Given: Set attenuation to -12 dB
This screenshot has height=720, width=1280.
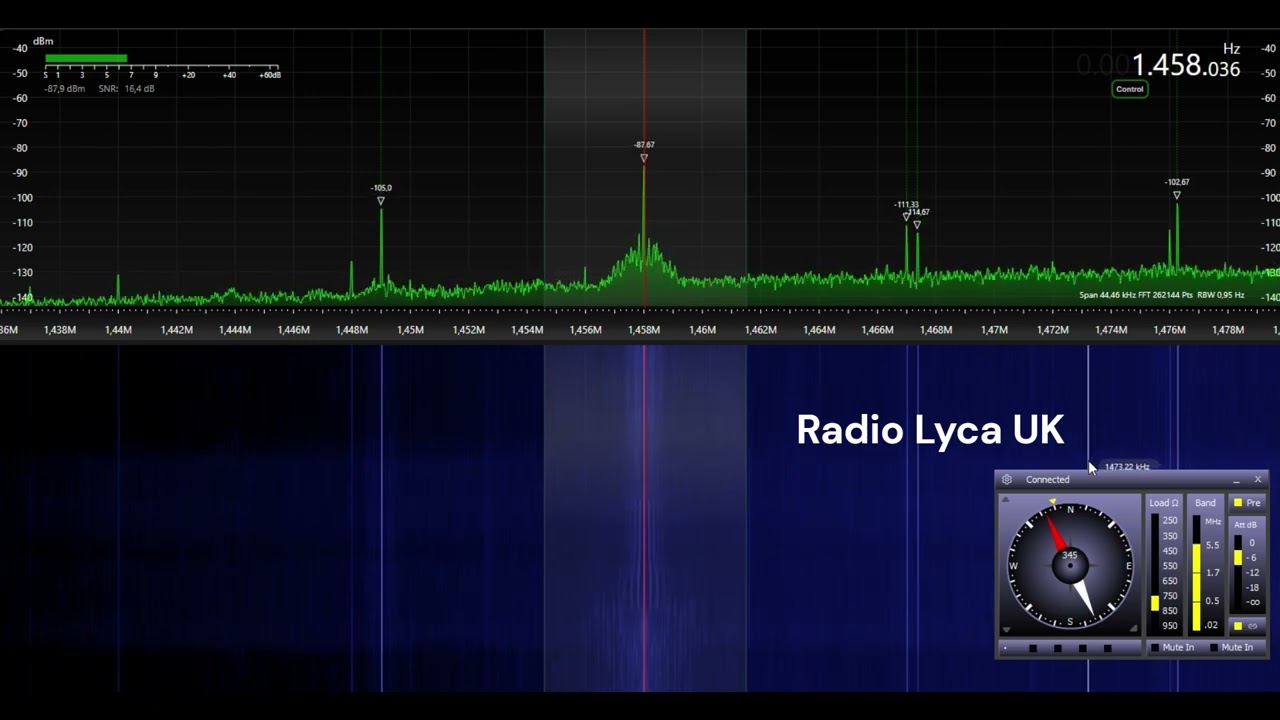Looking at the screenshot, I should pos(1252,572).
